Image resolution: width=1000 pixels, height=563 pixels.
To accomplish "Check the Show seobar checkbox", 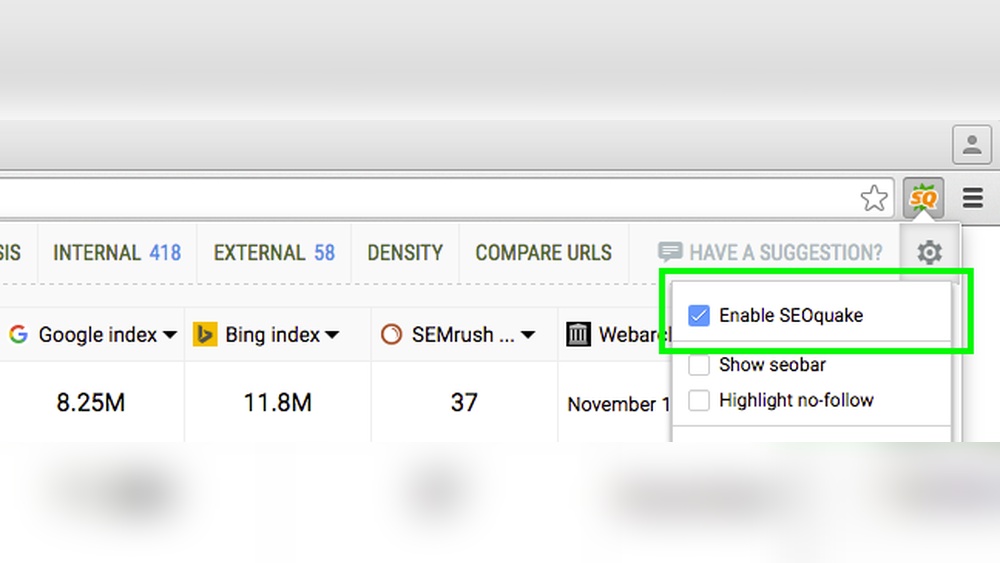I will pyautogui.click(x=699, y=365).
